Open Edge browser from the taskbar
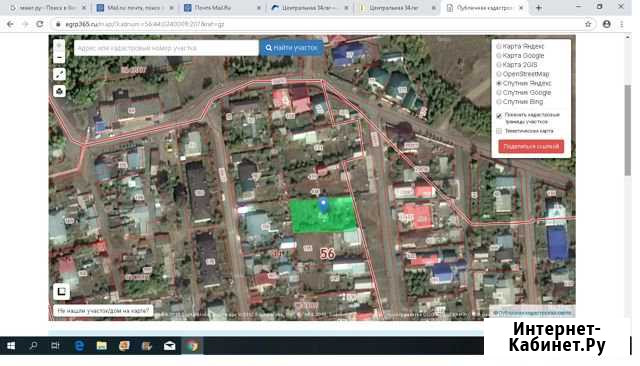This screenshot has height=366, width=640. 79,346
